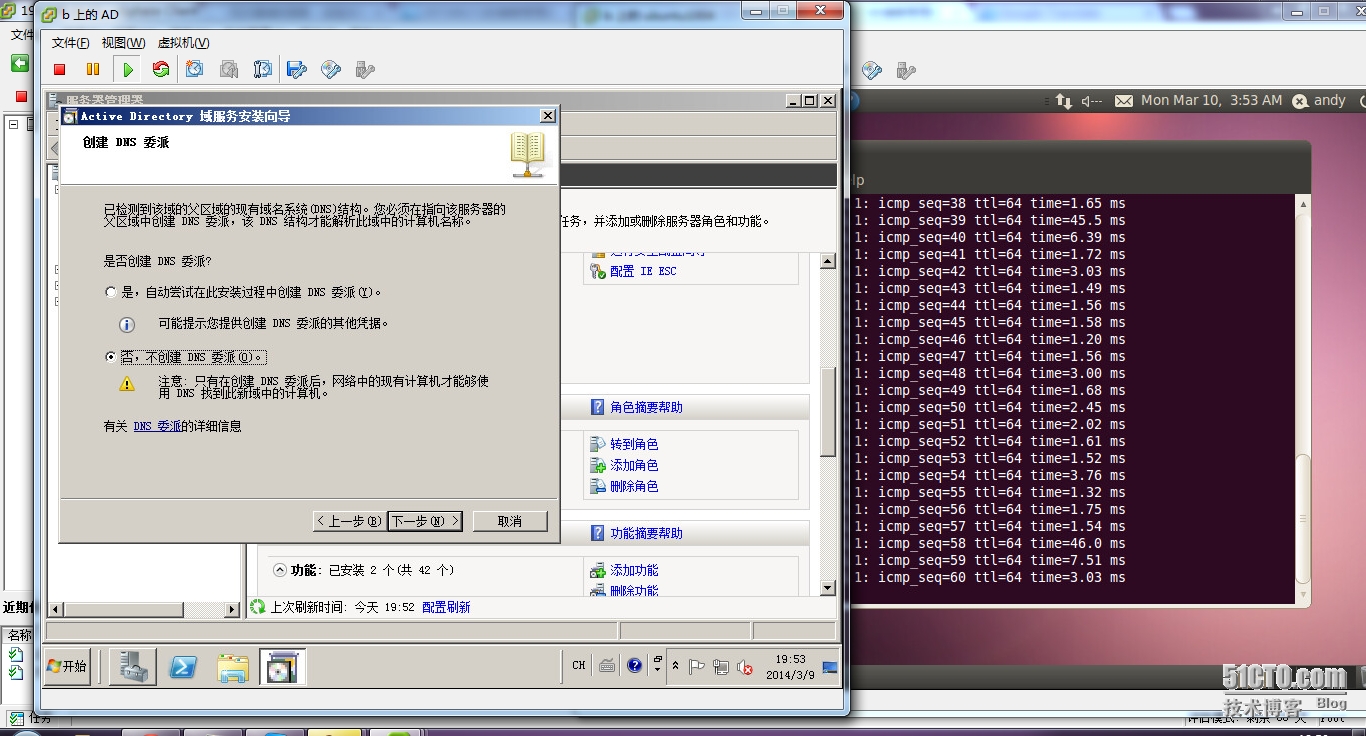The height and width of the screenshot is (736, 1366).
Task: Click the Ubuntu network arrows indicator
Action: [1063, 100]
